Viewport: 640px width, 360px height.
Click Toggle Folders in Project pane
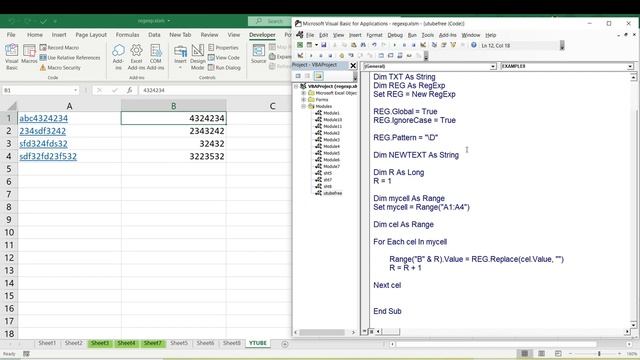pyautogui.click(x=318, y=76)
